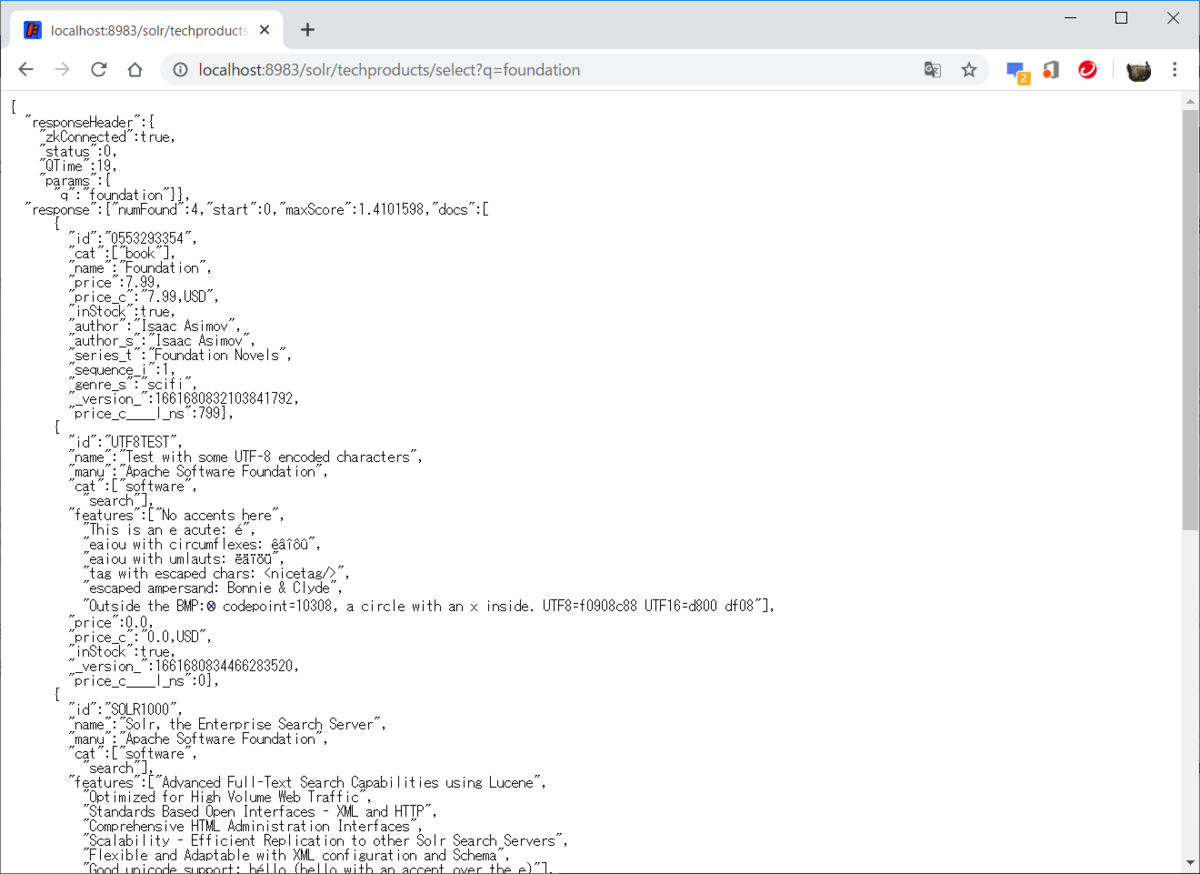Click "Advanced Full-Text Search Capabilities using Lucene"
The width and height of the screenshot is (1200, 874).
[350, 782]
